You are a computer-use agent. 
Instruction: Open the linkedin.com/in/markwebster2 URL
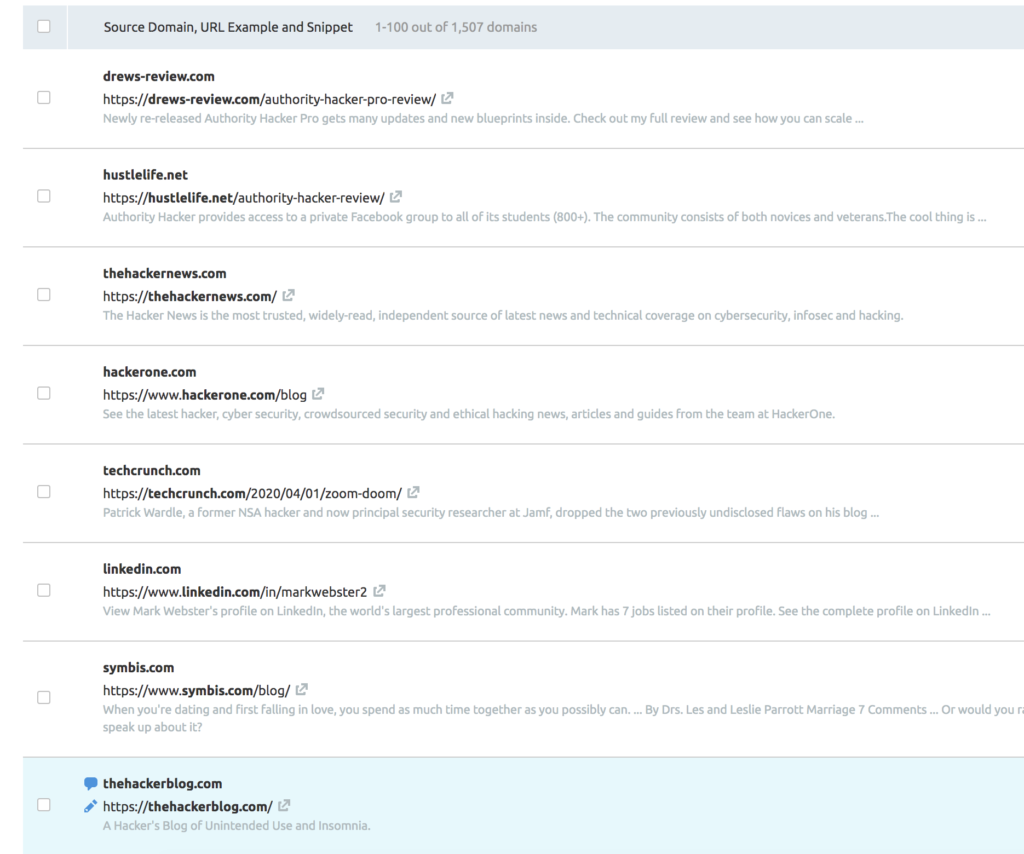tap(235, 592)
